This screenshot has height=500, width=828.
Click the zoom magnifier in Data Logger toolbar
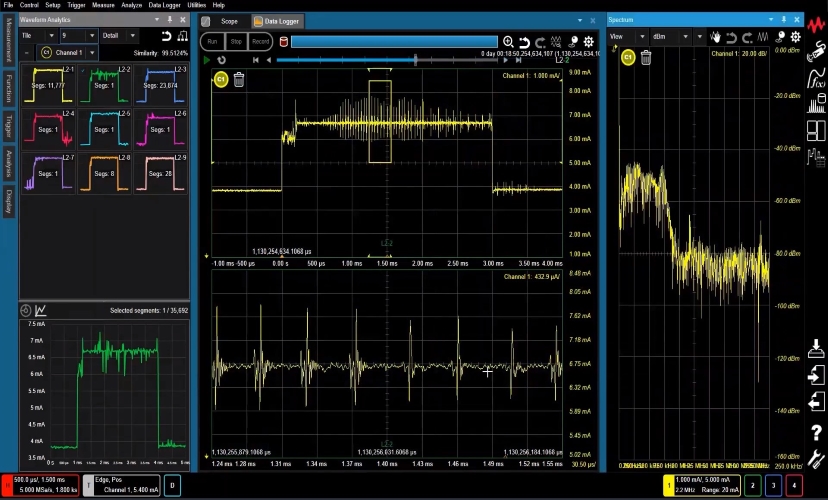508,42
